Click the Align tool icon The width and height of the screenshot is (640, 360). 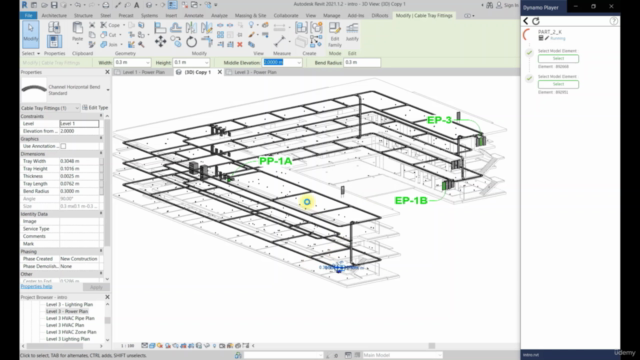click(160, 27)
